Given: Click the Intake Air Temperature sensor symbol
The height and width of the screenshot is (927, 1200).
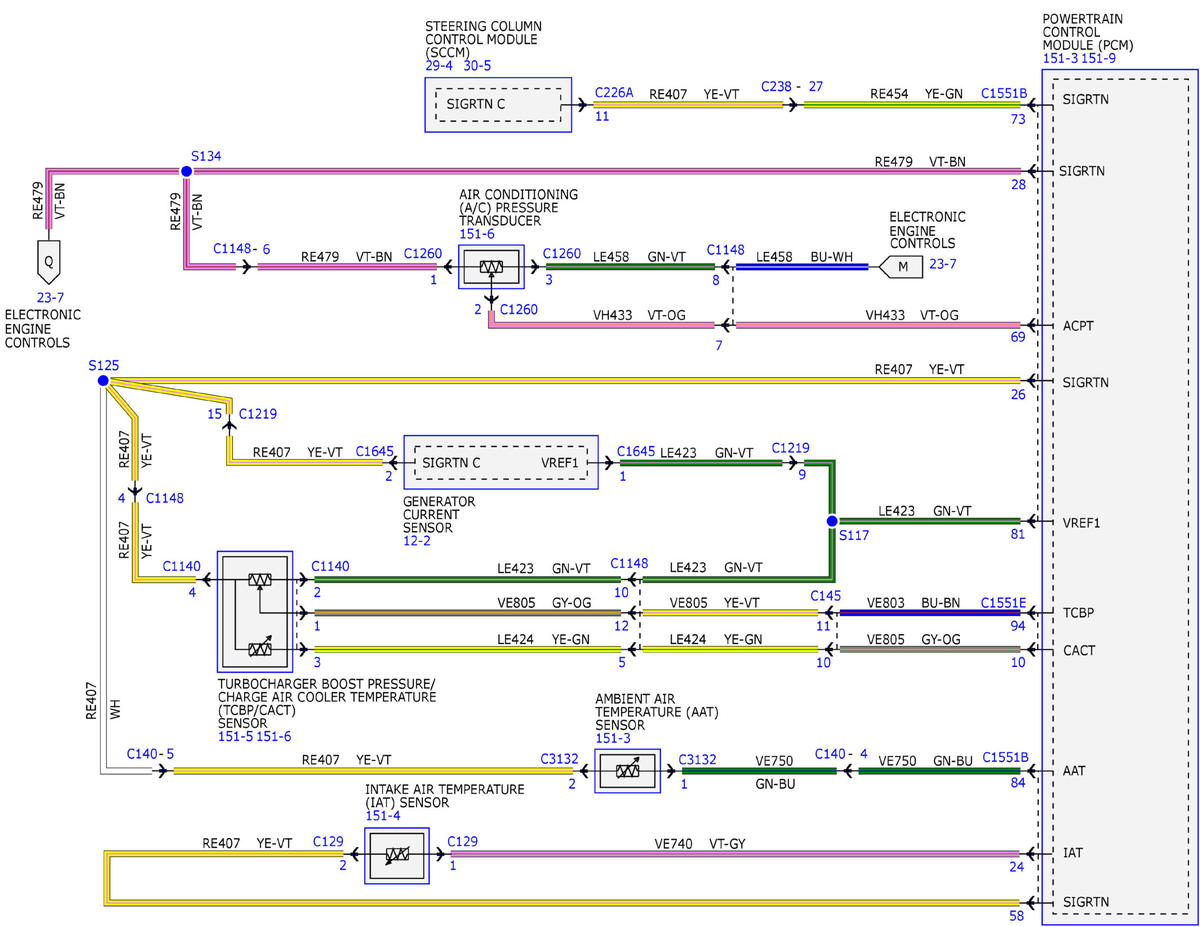Looking at the screenshot, I should 396,855.
